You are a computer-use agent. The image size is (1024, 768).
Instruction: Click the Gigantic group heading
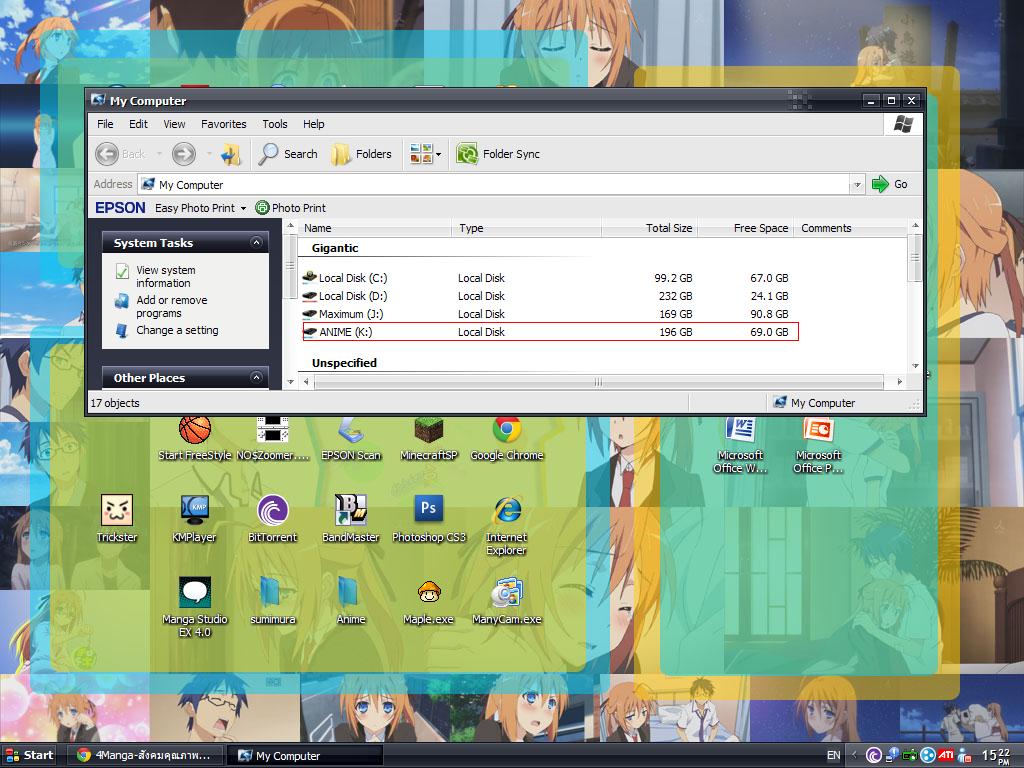[x=335, y=248]
